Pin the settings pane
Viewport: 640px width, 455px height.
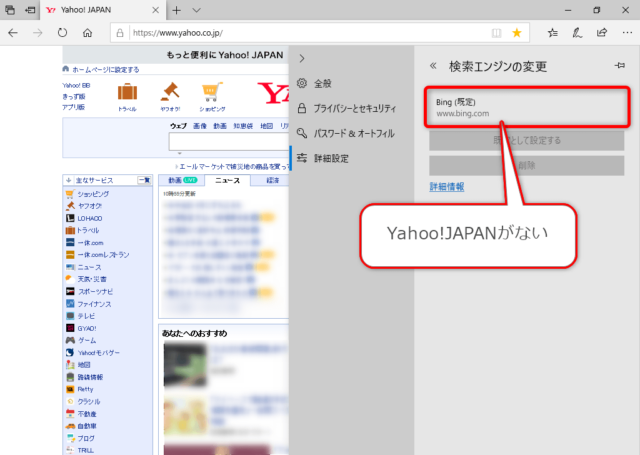coord(620,65)
